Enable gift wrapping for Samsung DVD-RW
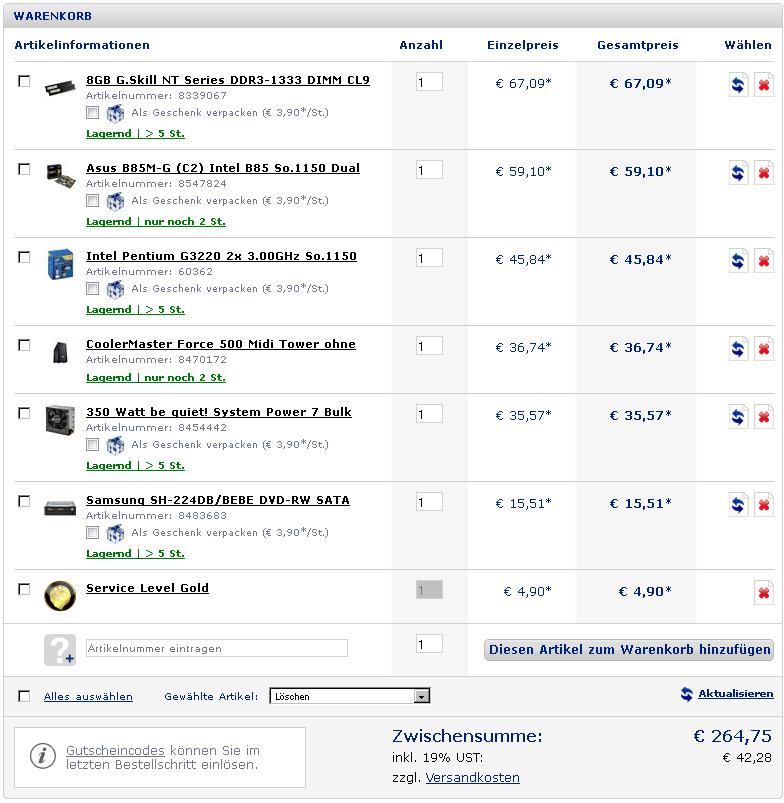This screenshot has height=803, width=784. (x=92, y=533)
